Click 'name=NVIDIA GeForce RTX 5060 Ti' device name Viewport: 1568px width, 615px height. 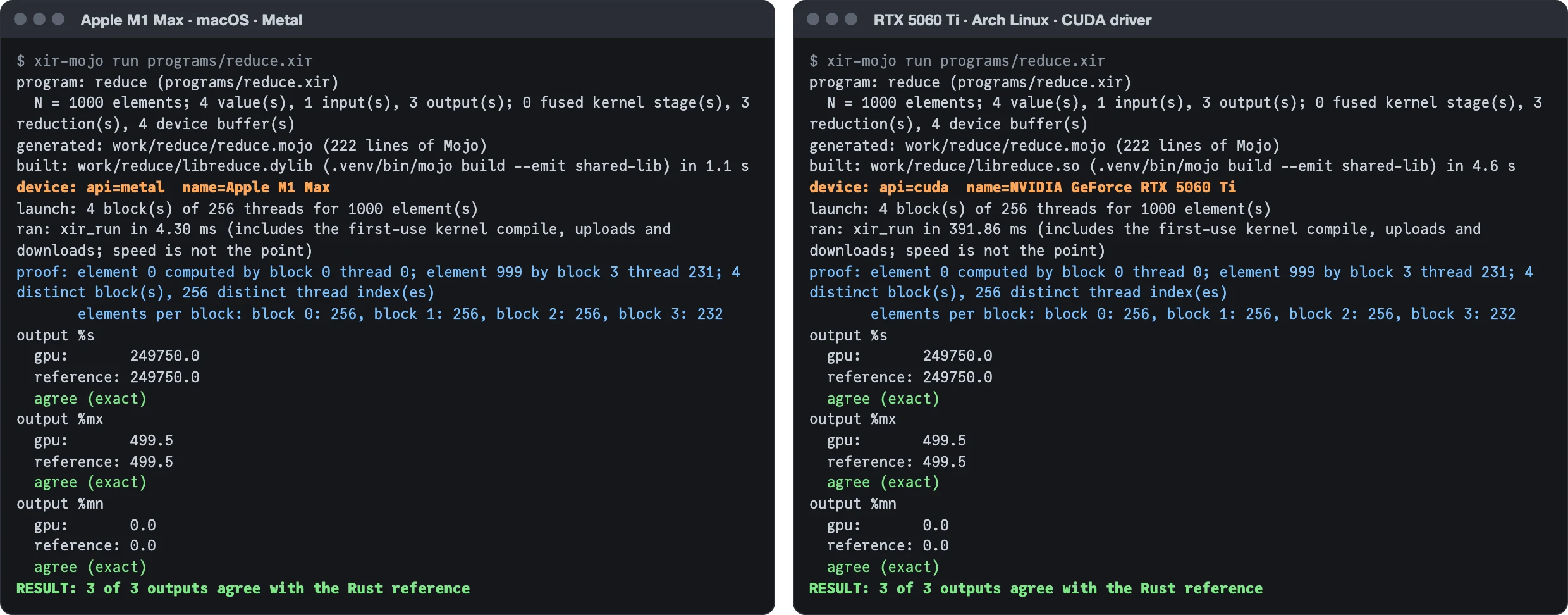(1101, 187)
